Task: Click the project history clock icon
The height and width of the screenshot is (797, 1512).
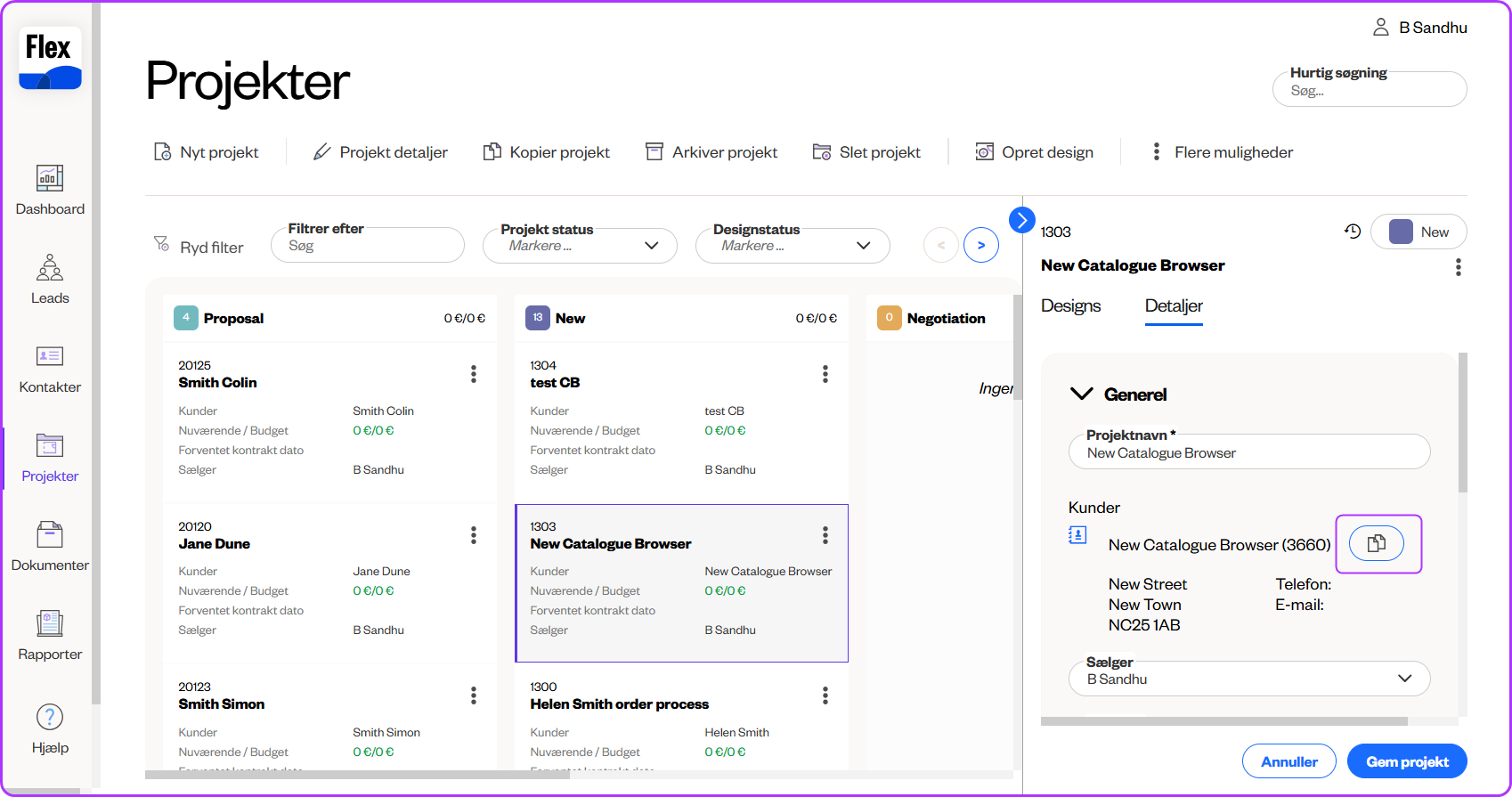Action: point(1353,232)
